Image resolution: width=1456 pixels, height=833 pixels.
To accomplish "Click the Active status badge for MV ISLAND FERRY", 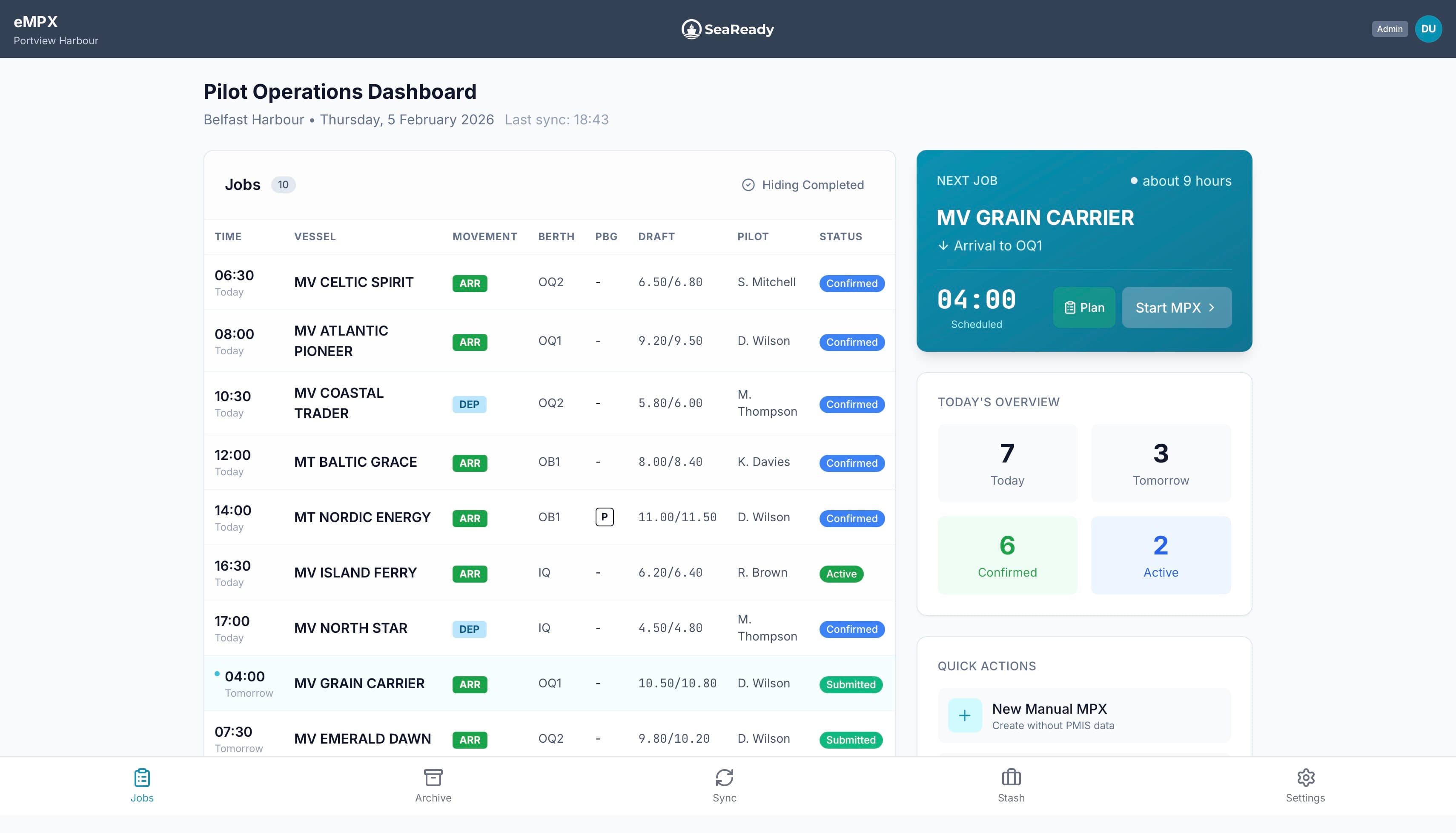I will tap(841, 573).
